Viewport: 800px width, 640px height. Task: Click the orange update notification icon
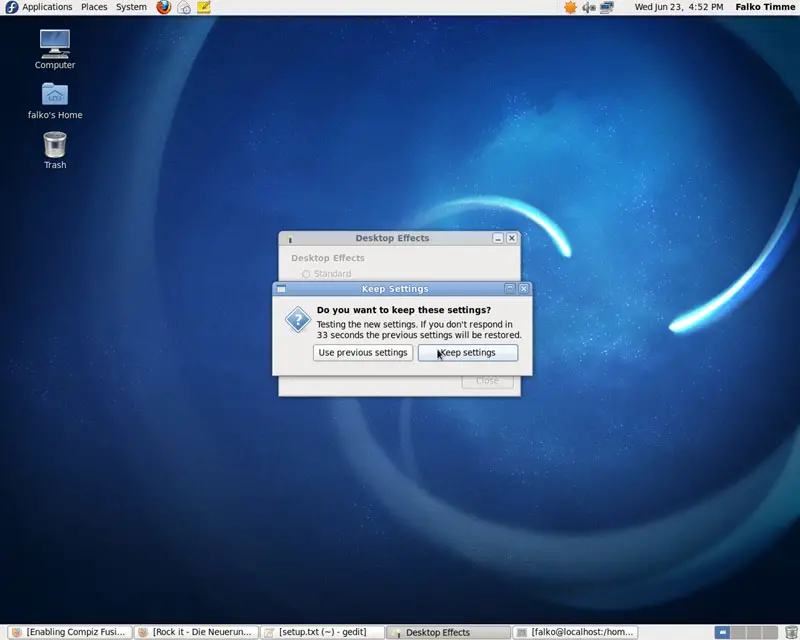570,7
